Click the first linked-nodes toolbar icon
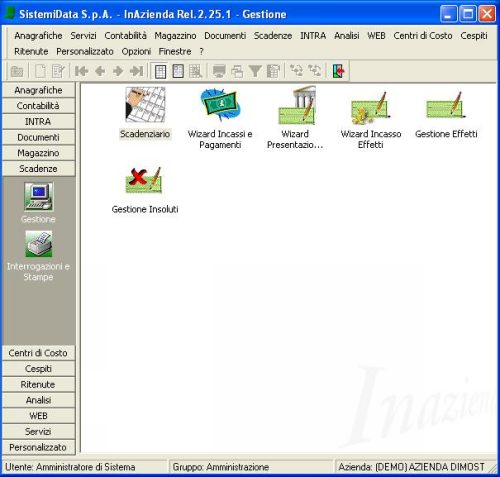Viewport: 500px width, 477px height. click(x=296, y=71)
